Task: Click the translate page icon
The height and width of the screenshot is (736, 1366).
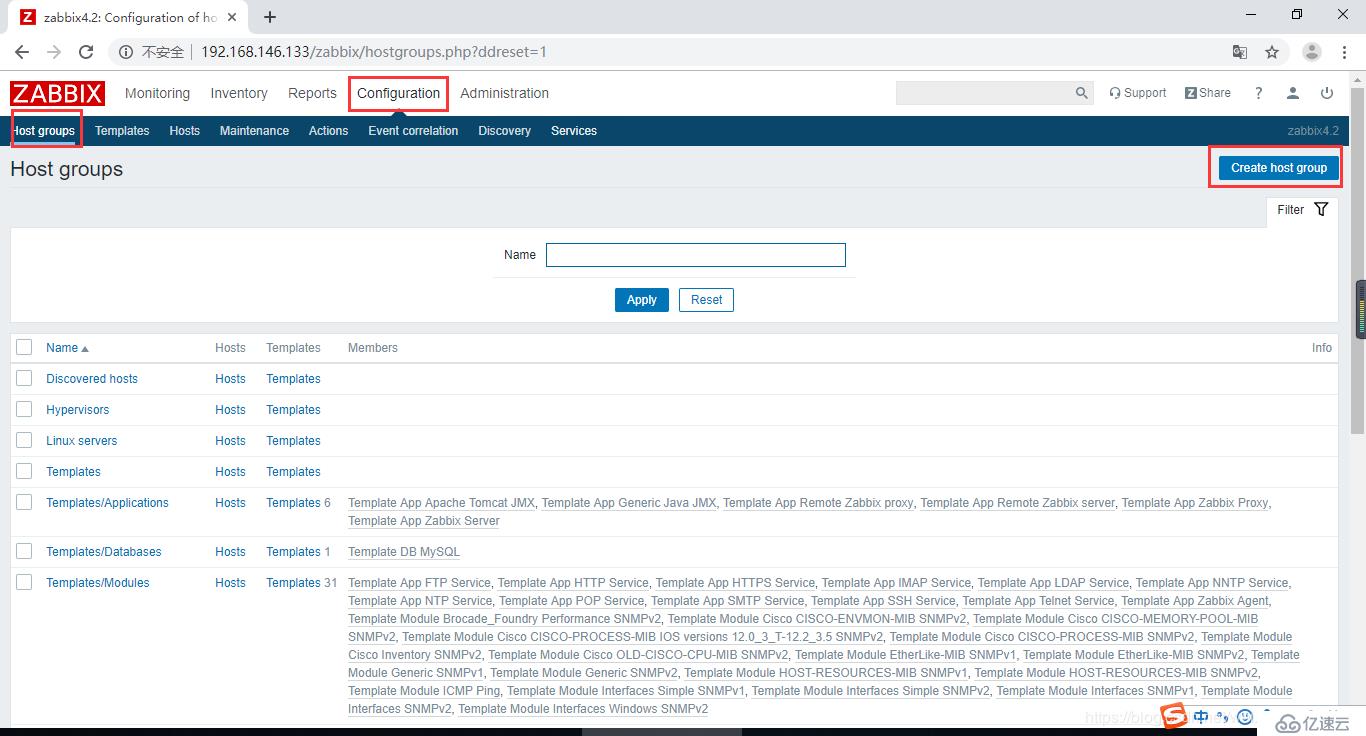Action: pyautogui.click(x=1239, y=52)
